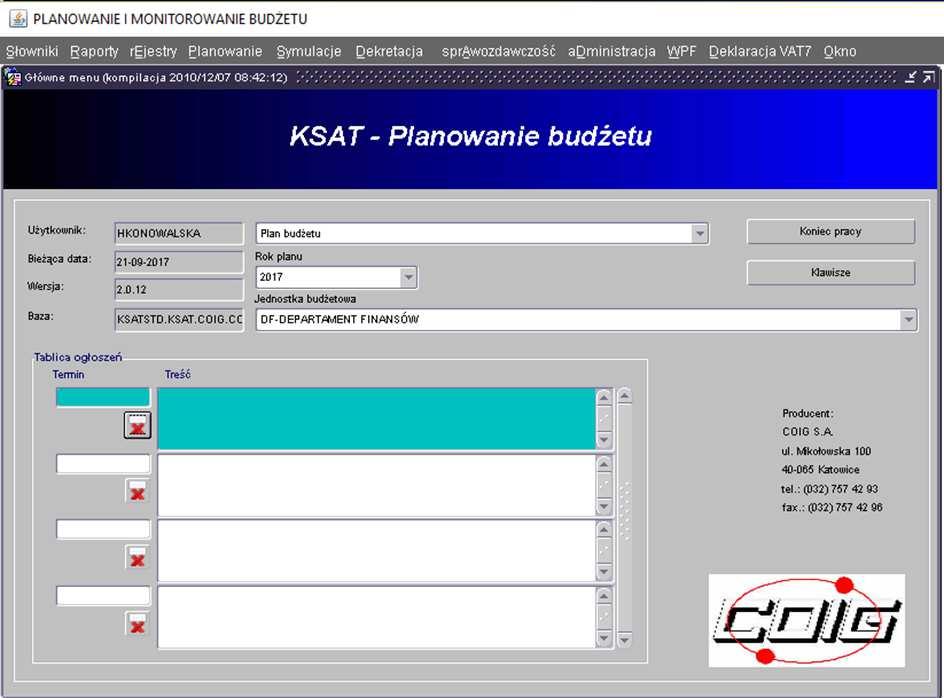944x698 pixels.
Task: Click the fourth Treść text area
Action: click(376, 617)
